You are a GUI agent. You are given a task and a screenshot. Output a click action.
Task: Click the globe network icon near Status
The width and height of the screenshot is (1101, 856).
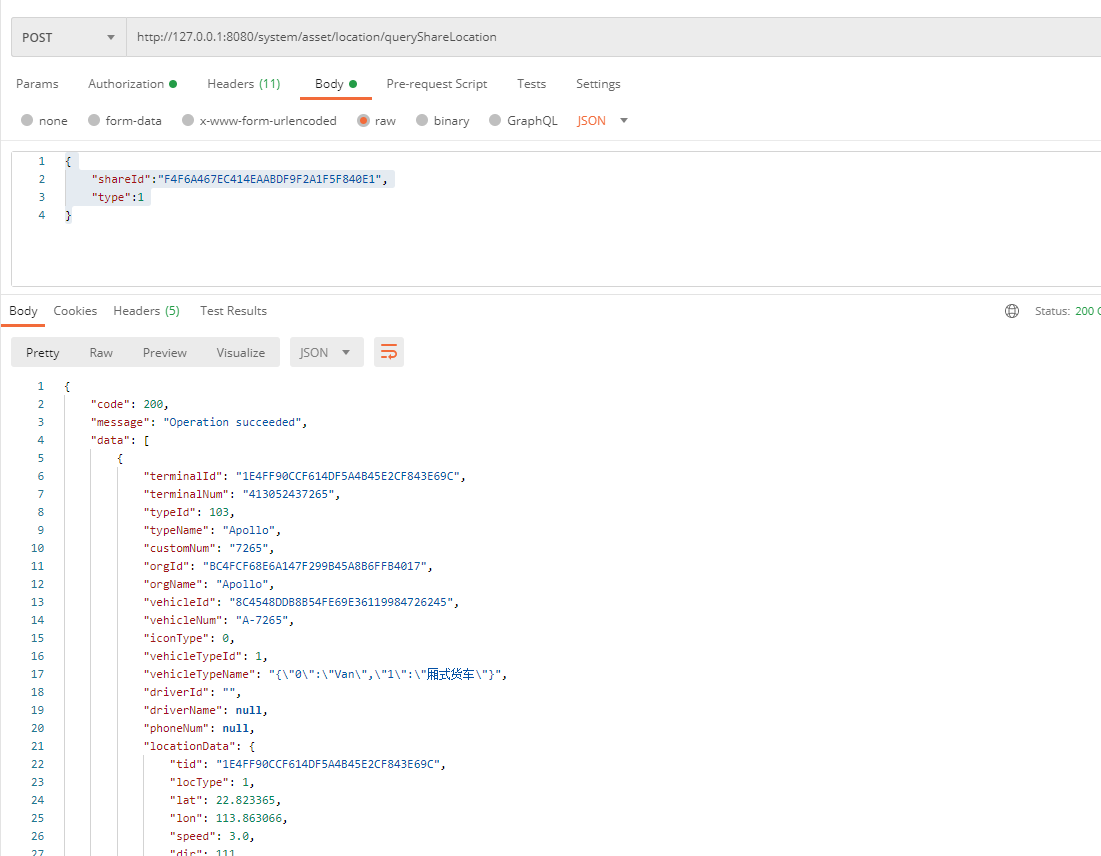pyautogui.click(x=1012, y=311)
